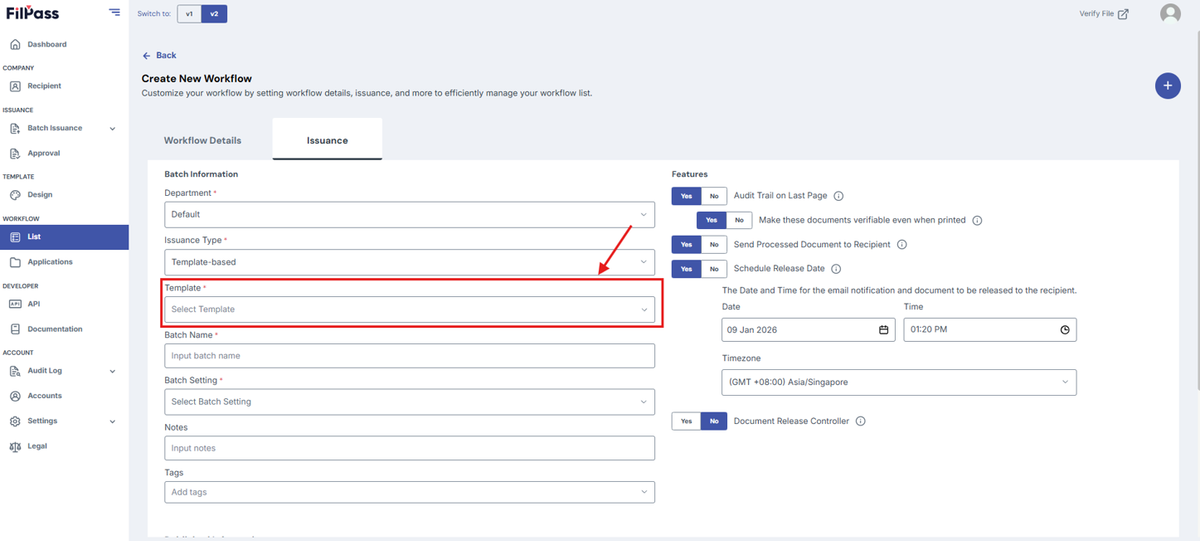Click the Back link

pos(166,55)
